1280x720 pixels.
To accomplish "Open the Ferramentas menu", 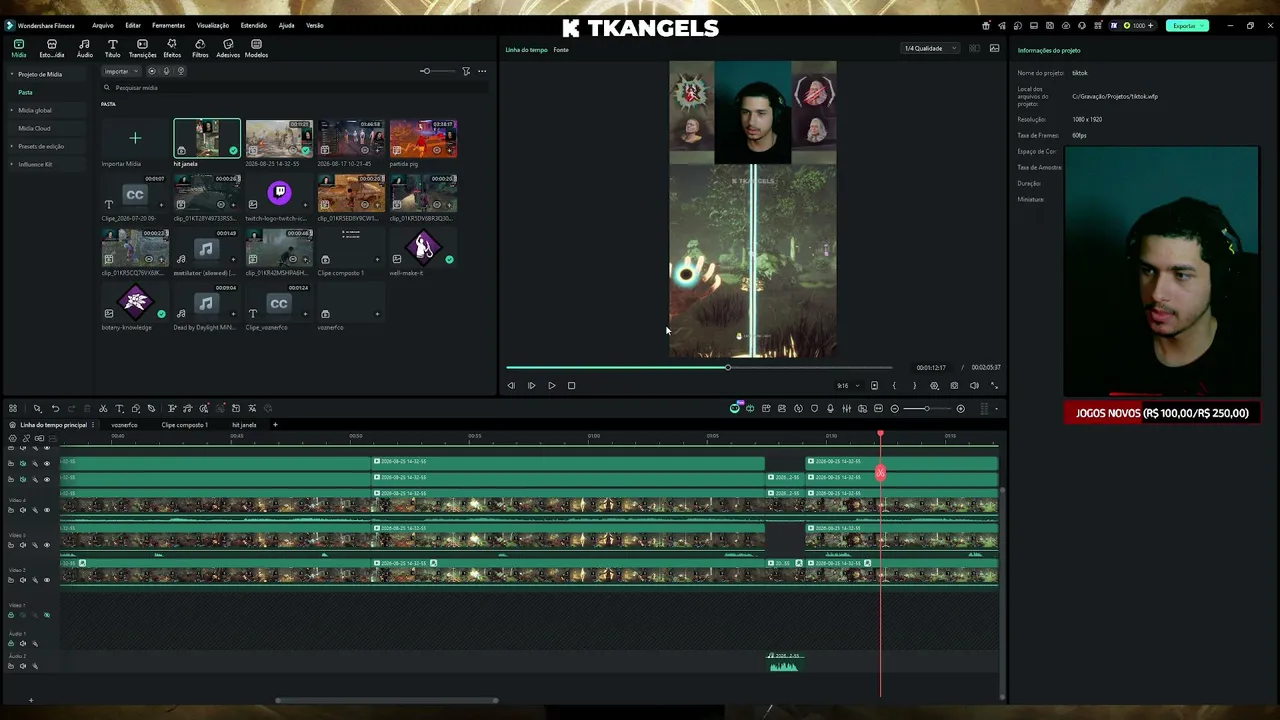I will (x=168, y=25).
